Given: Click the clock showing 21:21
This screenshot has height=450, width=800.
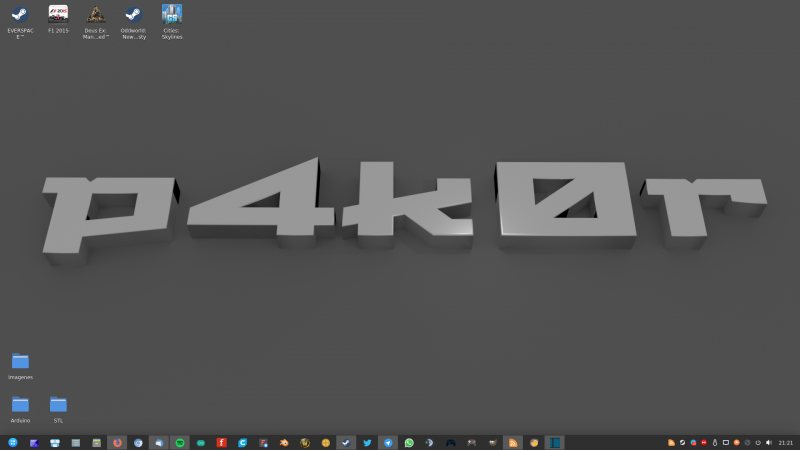Looking at the screenshot, I should [785, 442].
